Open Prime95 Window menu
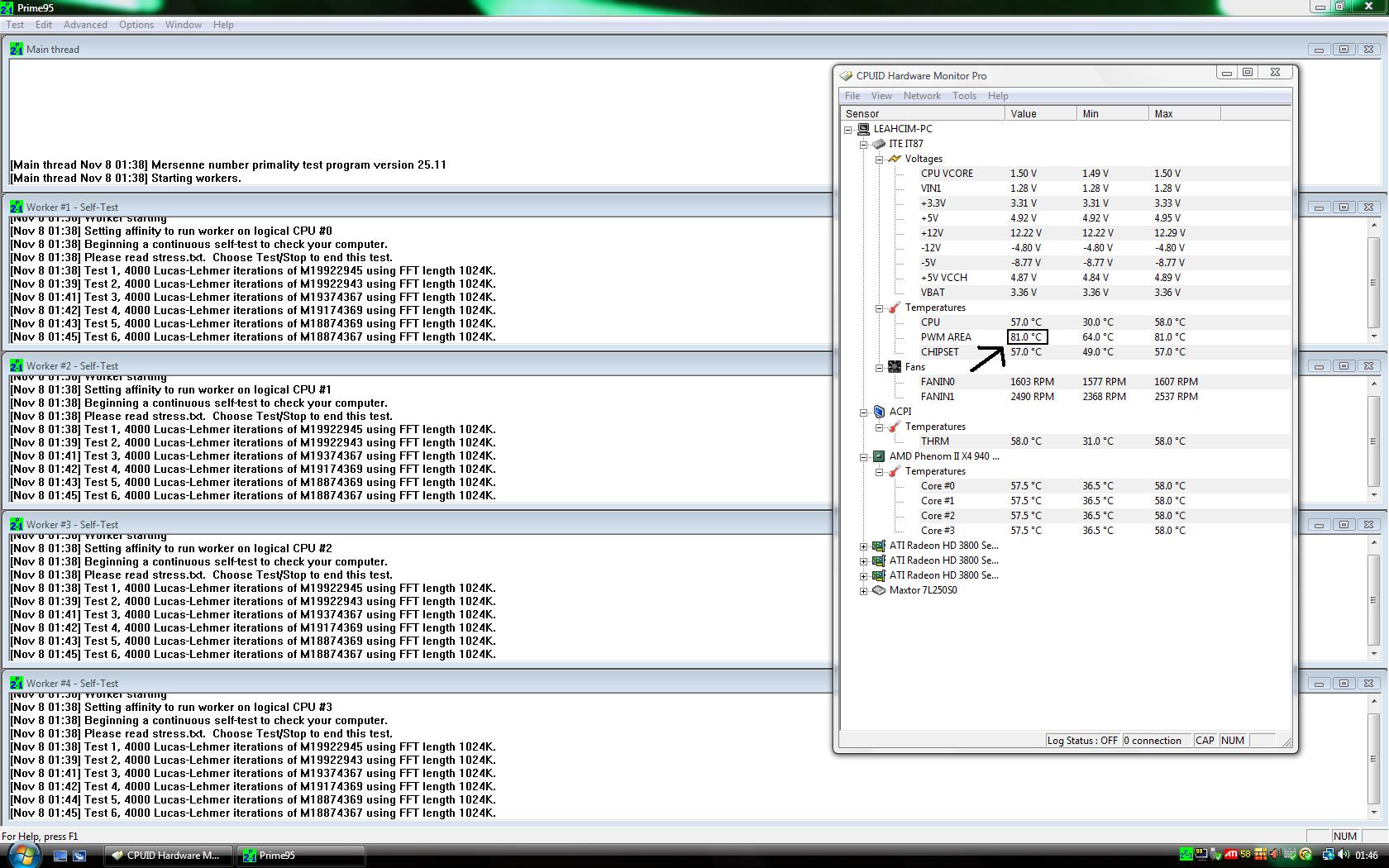 [x=183, y=25]
